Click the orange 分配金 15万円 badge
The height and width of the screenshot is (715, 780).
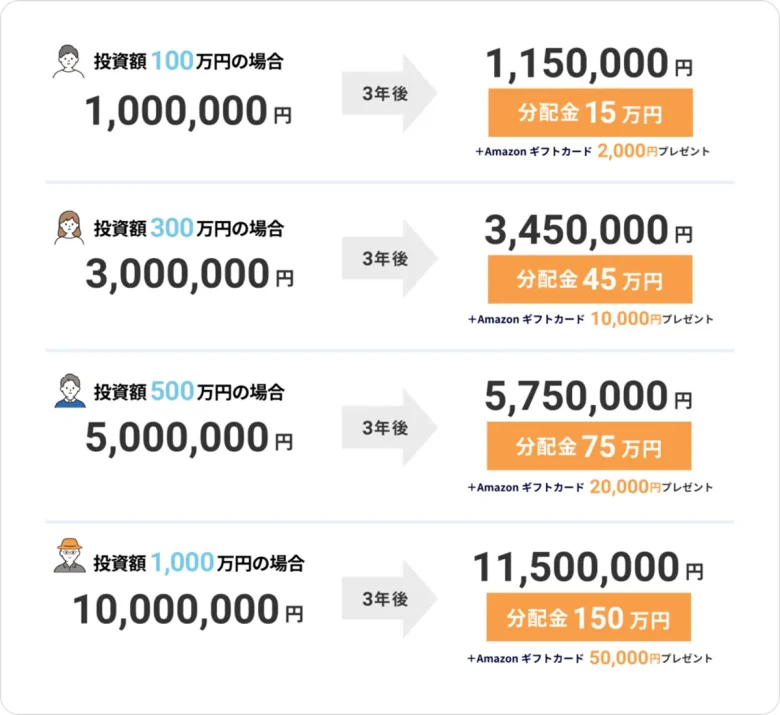[x=589, y=113]
